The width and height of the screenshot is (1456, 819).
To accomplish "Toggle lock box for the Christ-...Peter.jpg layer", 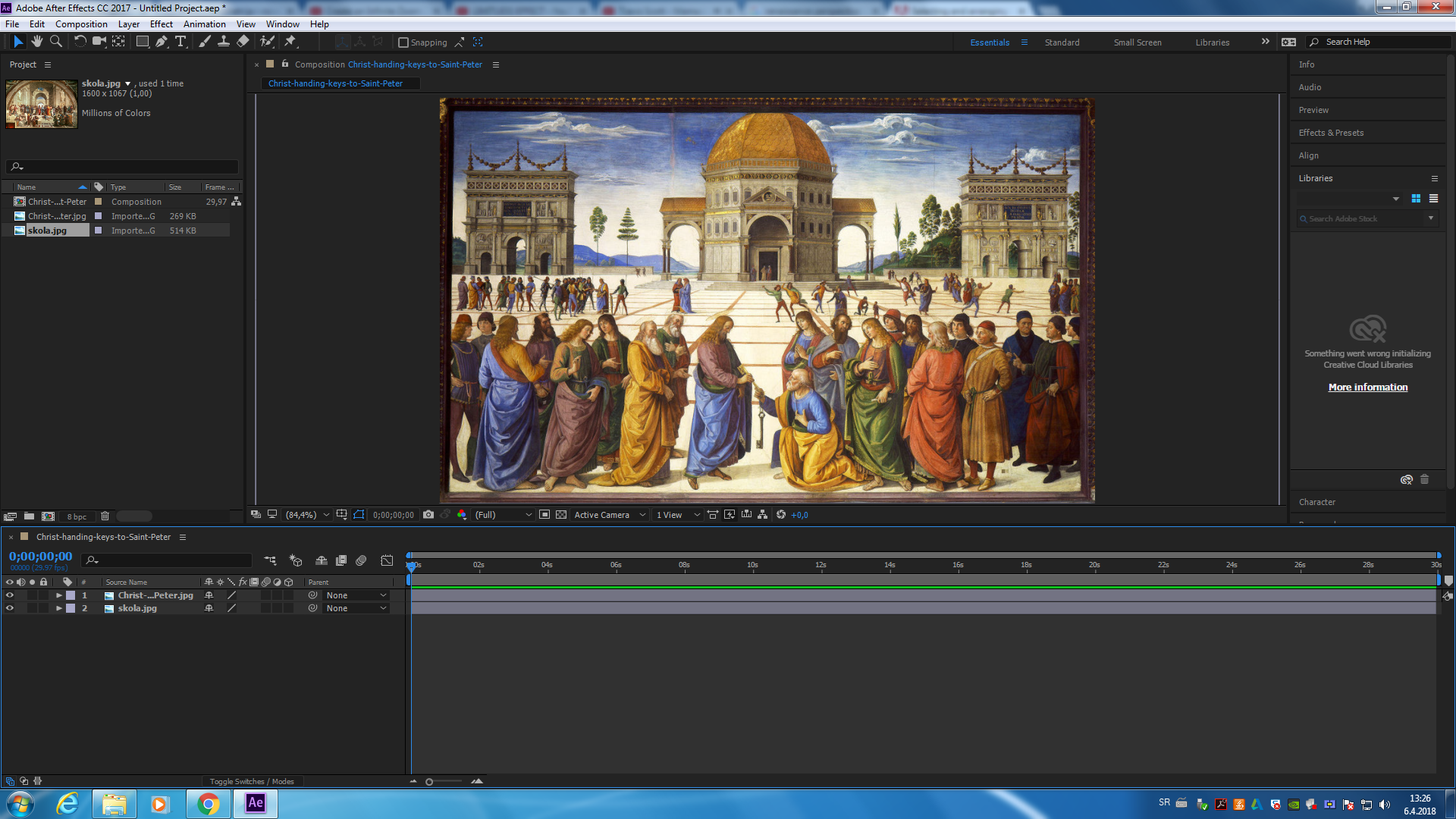I will (44, 595).
